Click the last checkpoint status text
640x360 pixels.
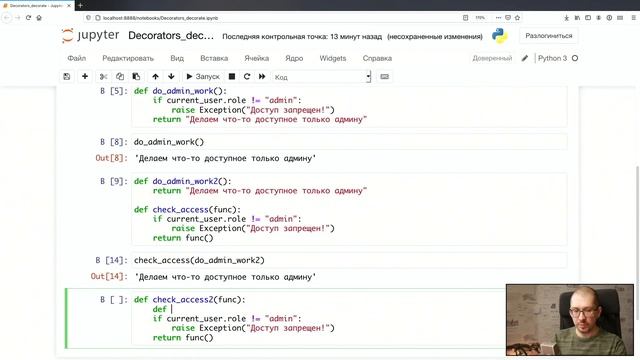pyautogui.click(x=302, y=37)
